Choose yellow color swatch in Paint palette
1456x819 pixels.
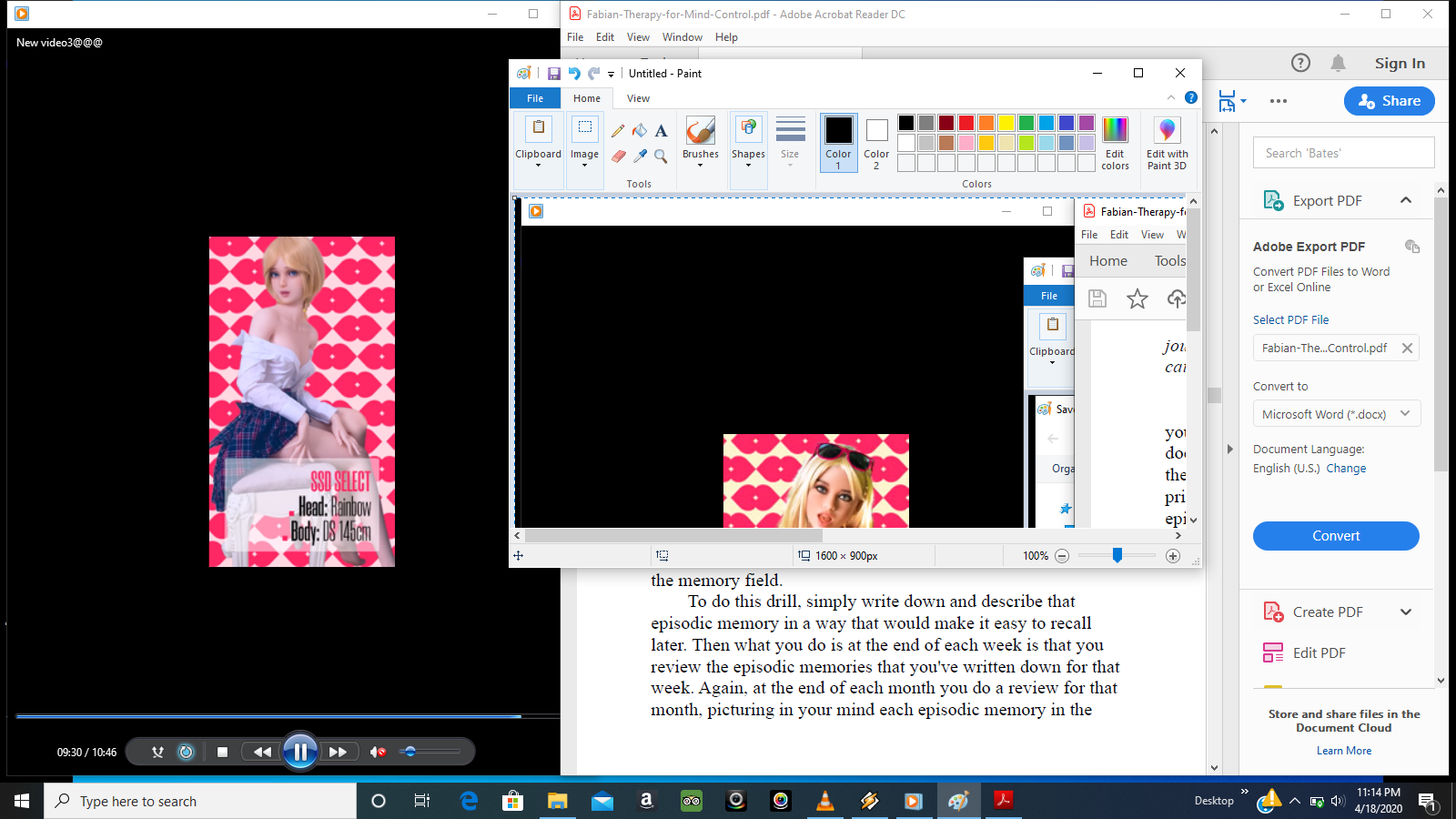point(1006,123)
